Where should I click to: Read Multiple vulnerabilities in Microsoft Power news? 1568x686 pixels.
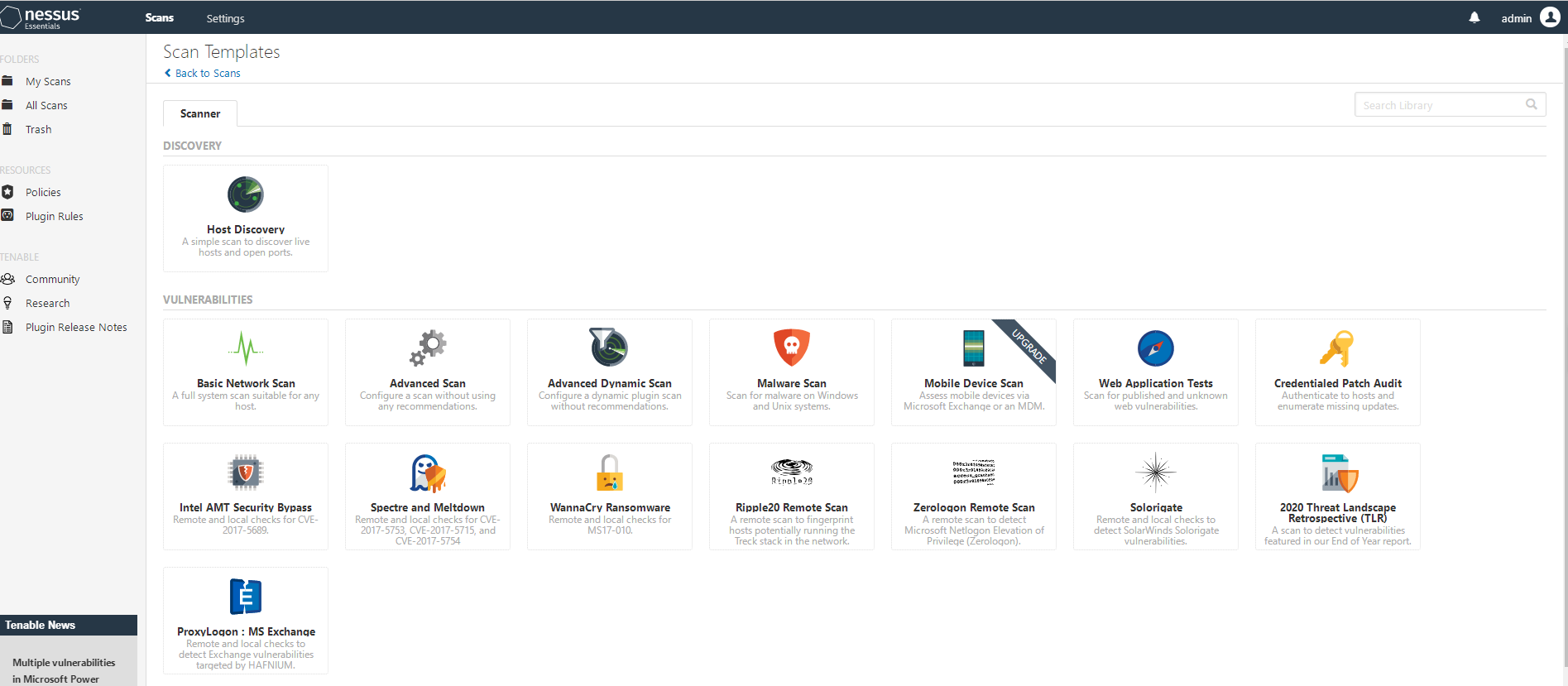[x=64, y=670]
